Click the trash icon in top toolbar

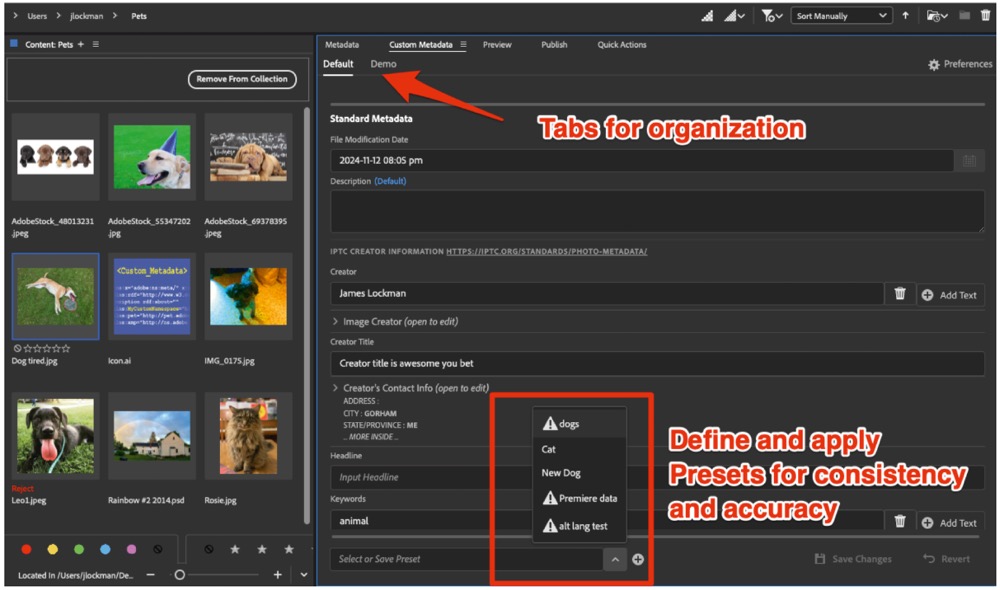[984, 16]
